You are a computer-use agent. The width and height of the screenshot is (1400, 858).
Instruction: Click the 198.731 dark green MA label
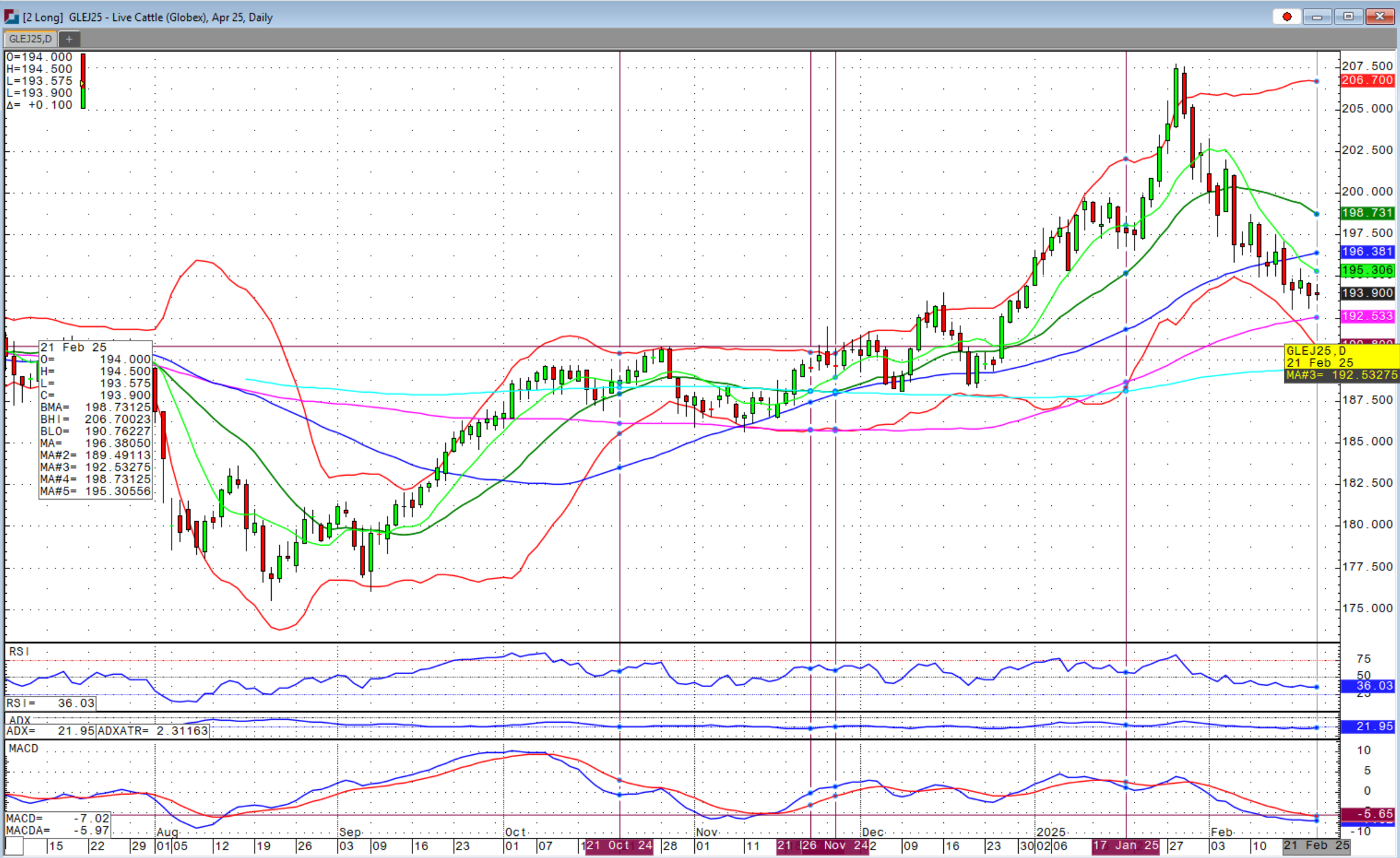point(1367,213)
